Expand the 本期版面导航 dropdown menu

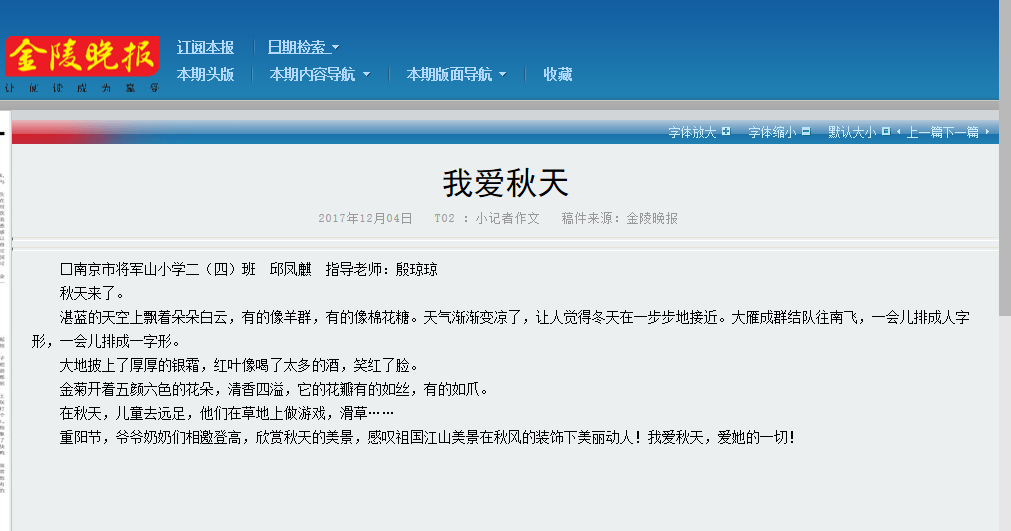point(456,74)
